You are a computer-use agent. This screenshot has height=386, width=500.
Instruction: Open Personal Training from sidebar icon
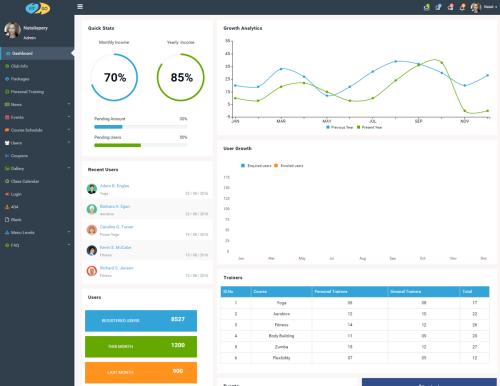7,92
